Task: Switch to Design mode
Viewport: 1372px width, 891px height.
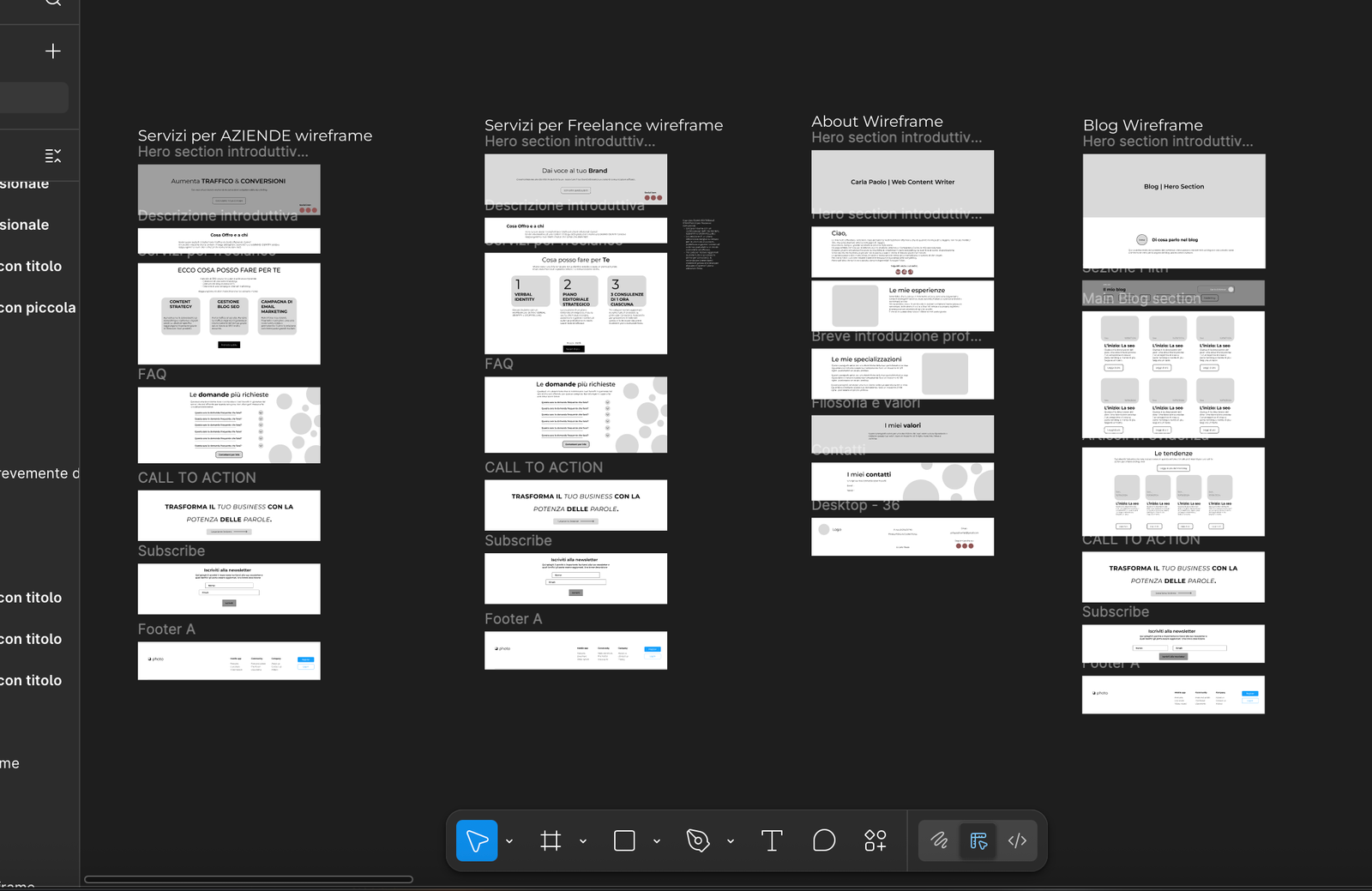Action: pyautogui.click(x=978, y=840)
